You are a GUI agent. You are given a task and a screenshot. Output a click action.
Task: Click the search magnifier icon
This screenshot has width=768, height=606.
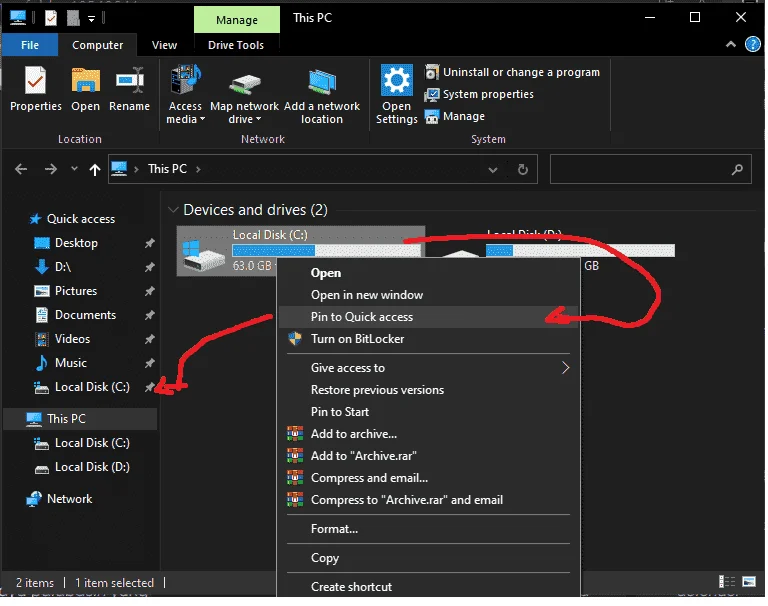[737, 170]
